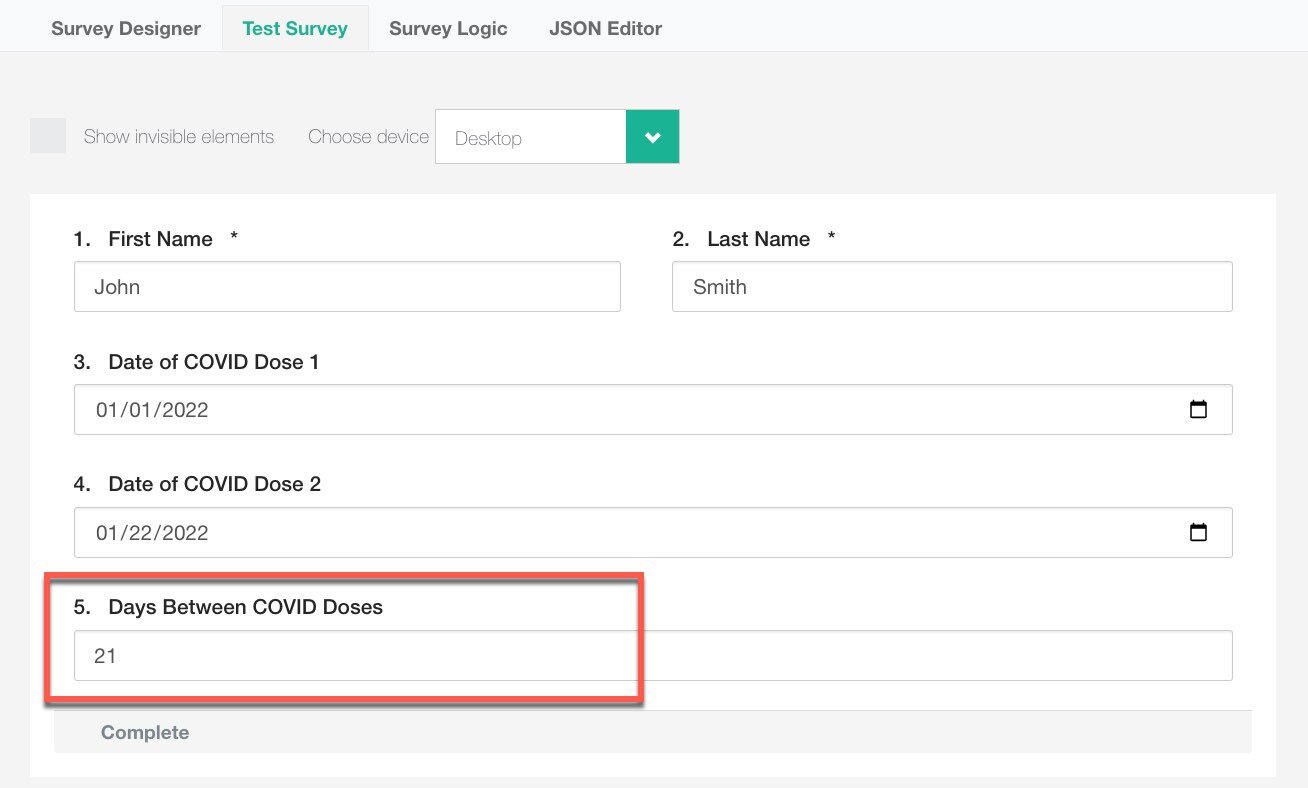Click the First Name field containing John
This screenshot has height=788, width=1308.
click(347, 287)
